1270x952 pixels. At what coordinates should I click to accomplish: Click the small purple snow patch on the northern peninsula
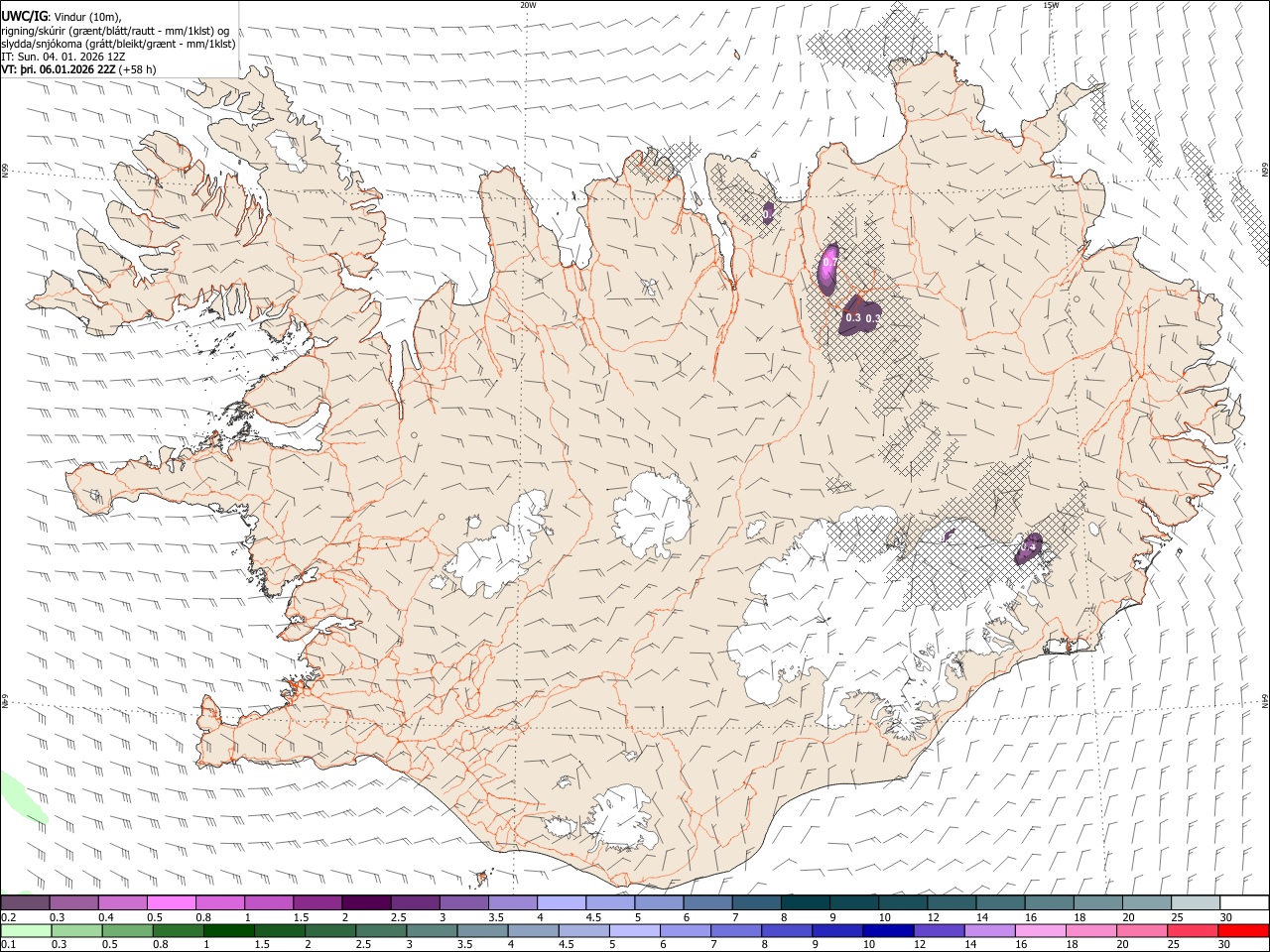[x=768, y=213]
